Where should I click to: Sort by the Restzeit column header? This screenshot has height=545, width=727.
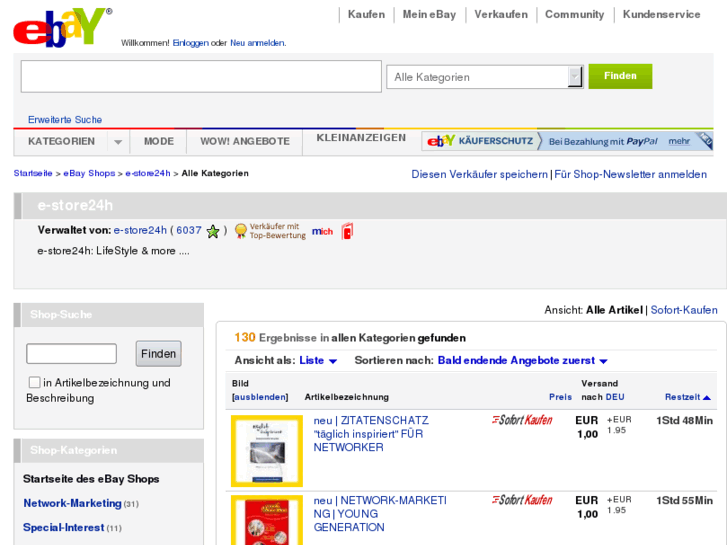coord(682,397)
